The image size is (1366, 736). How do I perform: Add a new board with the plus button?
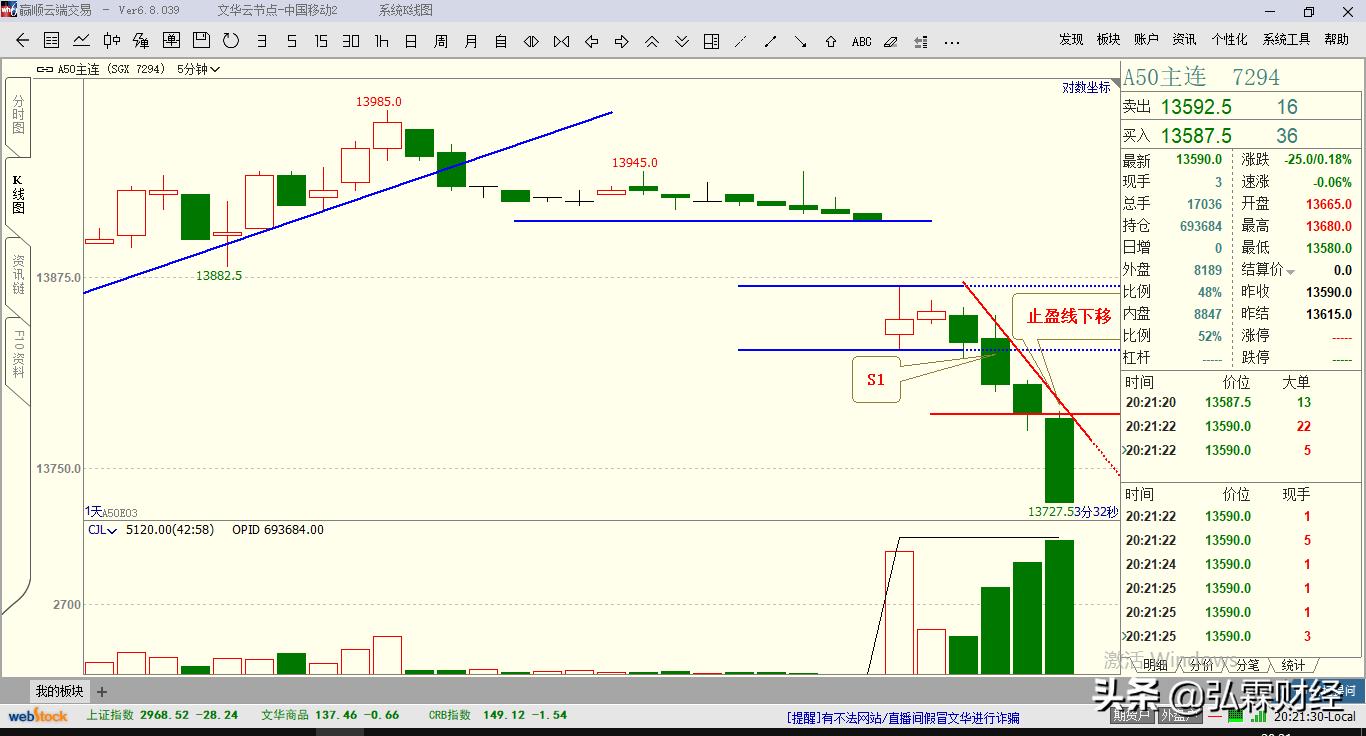click(x=102, y=691)
